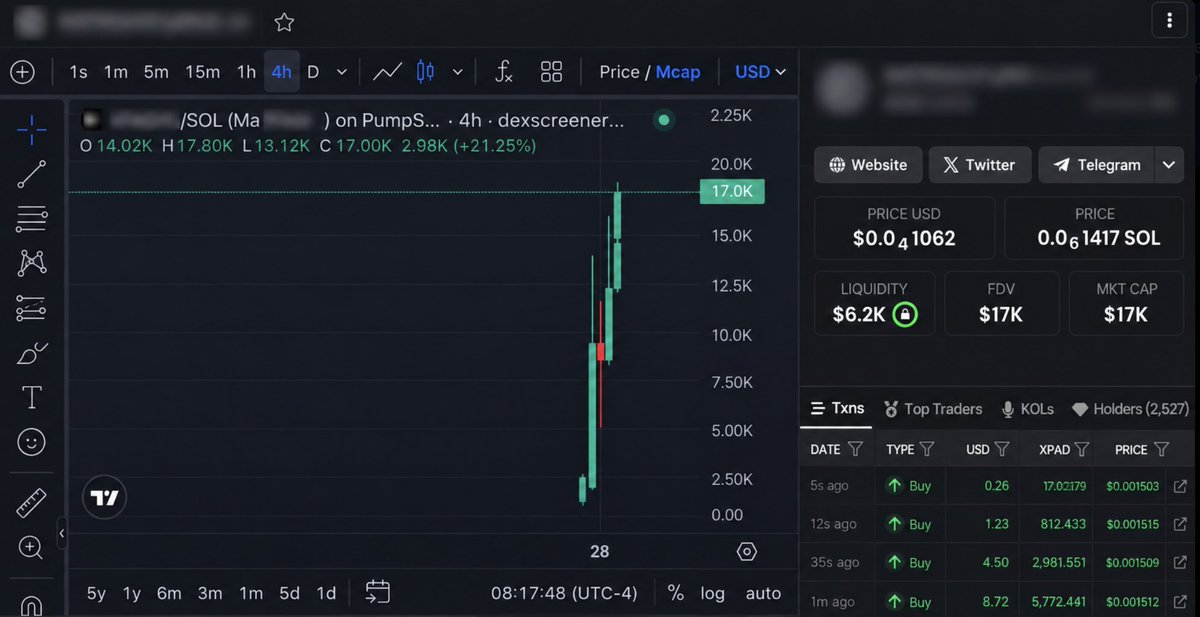The width and height of the screenshot is (1200, 617).
Task: Open the go-to-date calendar
Action: 377,592
